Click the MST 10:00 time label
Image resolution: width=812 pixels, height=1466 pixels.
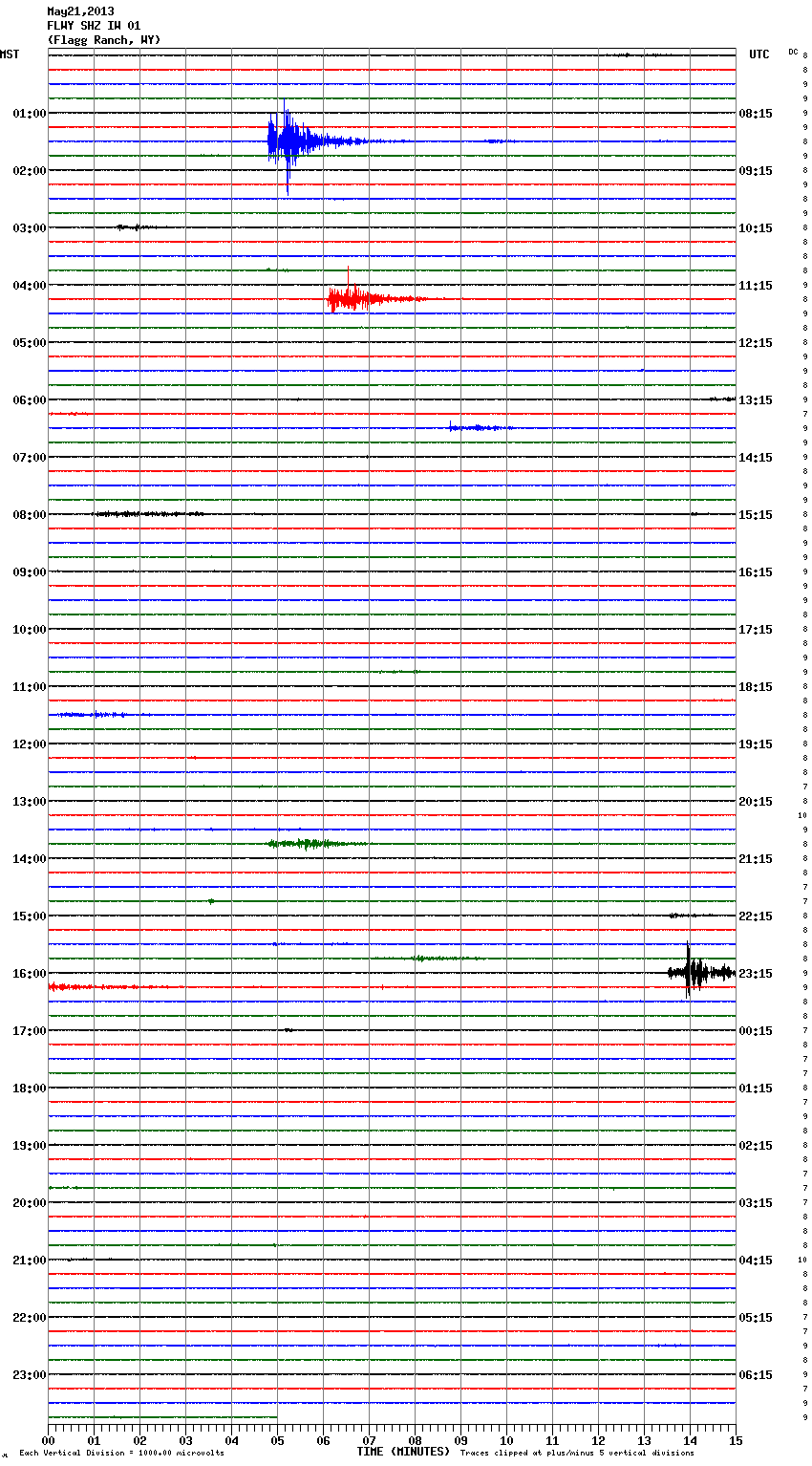tap(29, 630)
